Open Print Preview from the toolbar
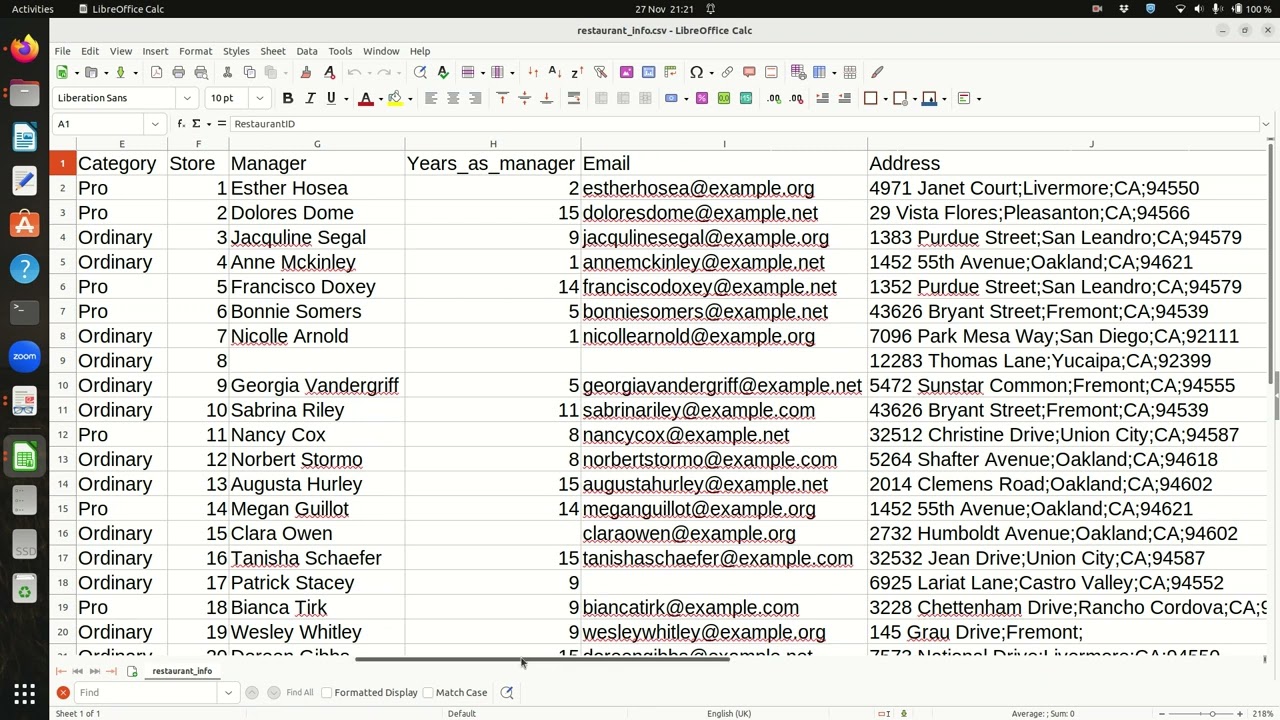This screenshot has width=1280, height=720. (x=201, y=72)
